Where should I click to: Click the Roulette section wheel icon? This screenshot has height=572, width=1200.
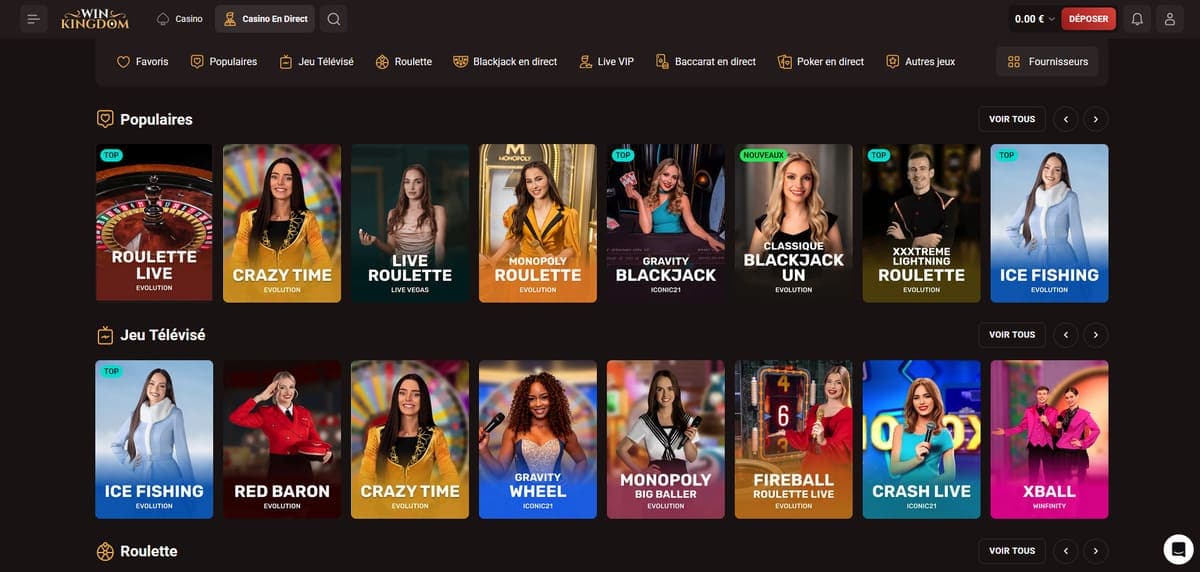tap(105, 551)
